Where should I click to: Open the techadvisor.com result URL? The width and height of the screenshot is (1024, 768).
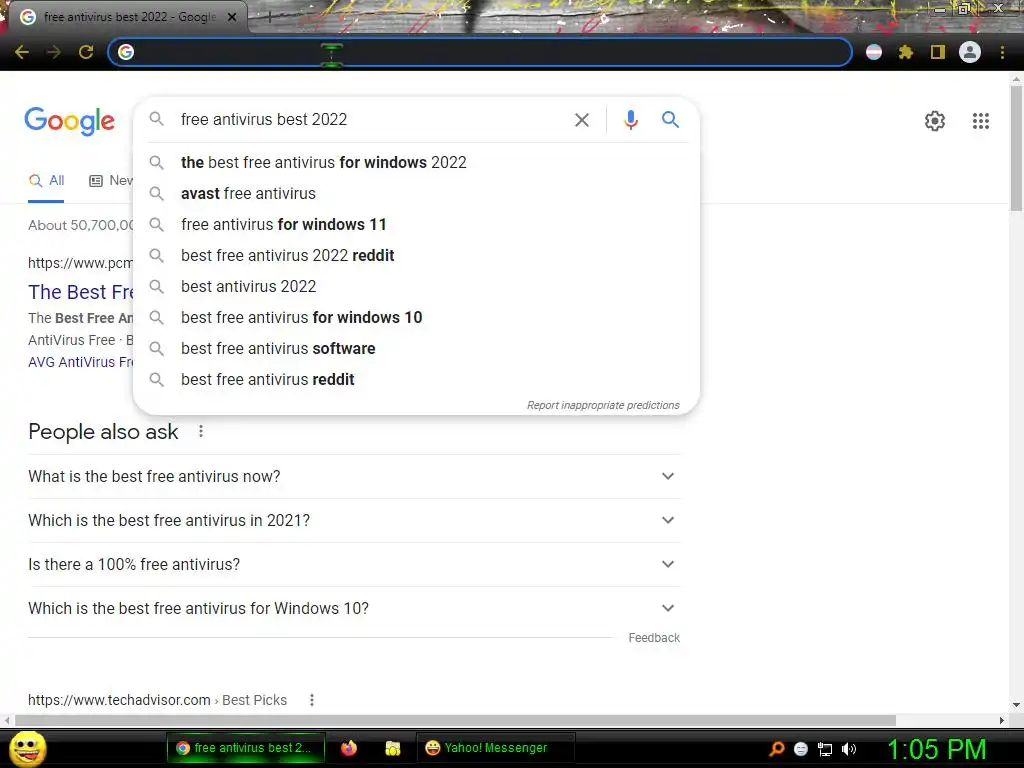pyautogui.click(x=157, y=700)
